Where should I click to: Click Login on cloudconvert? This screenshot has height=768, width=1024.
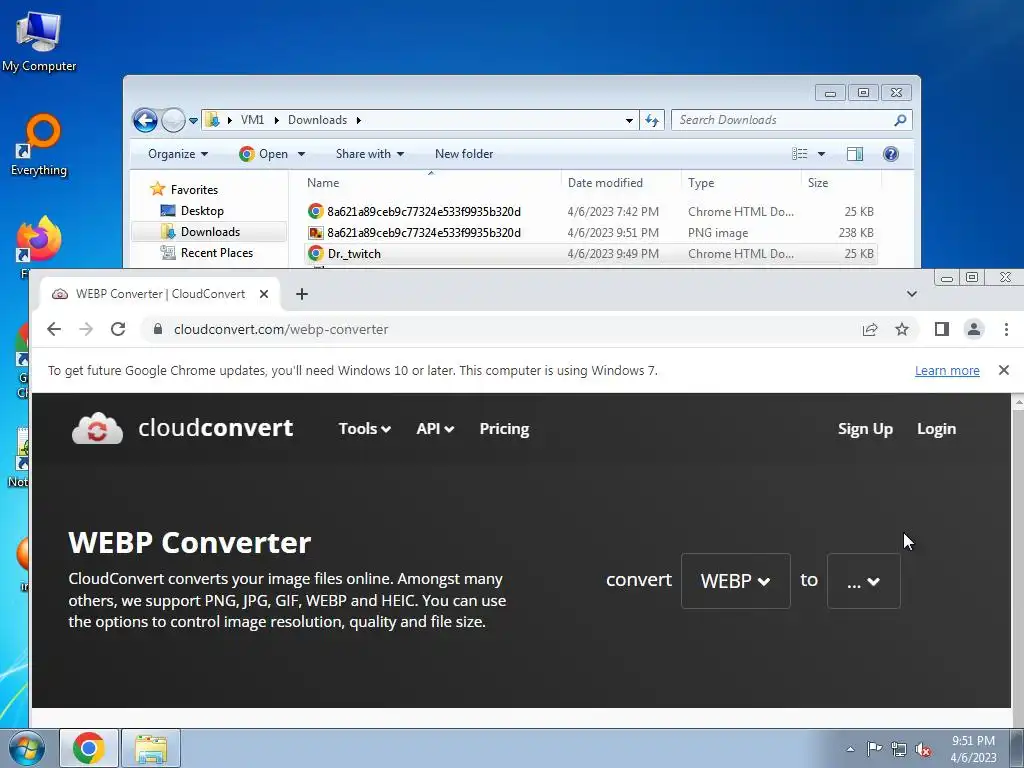tap(936, 429)
